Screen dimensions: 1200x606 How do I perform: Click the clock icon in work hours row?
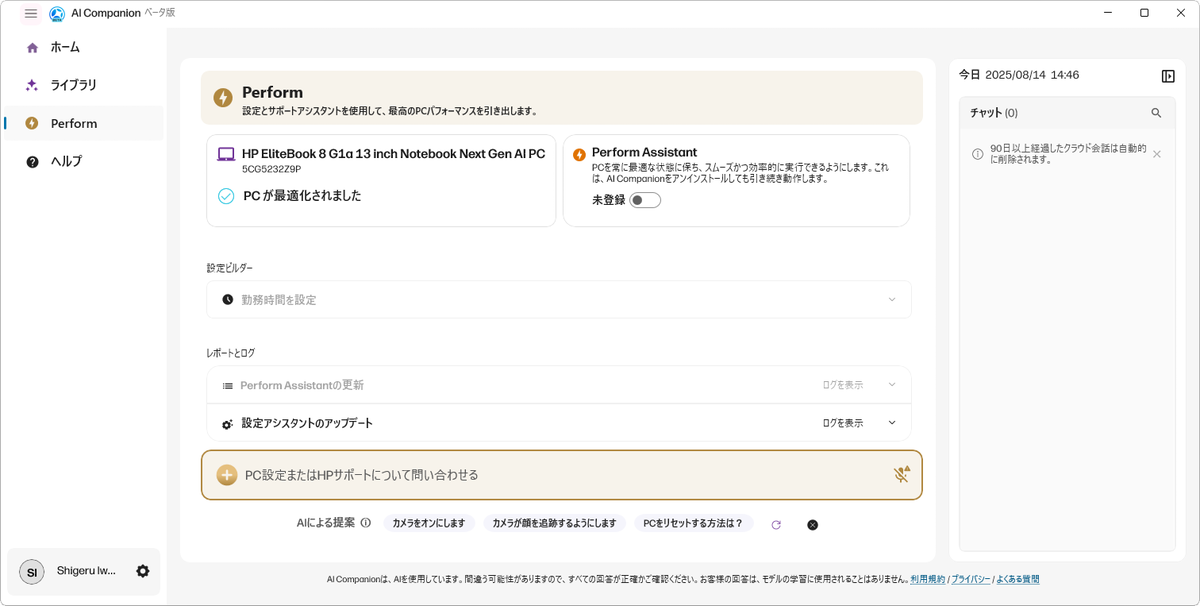coord(228,300)
